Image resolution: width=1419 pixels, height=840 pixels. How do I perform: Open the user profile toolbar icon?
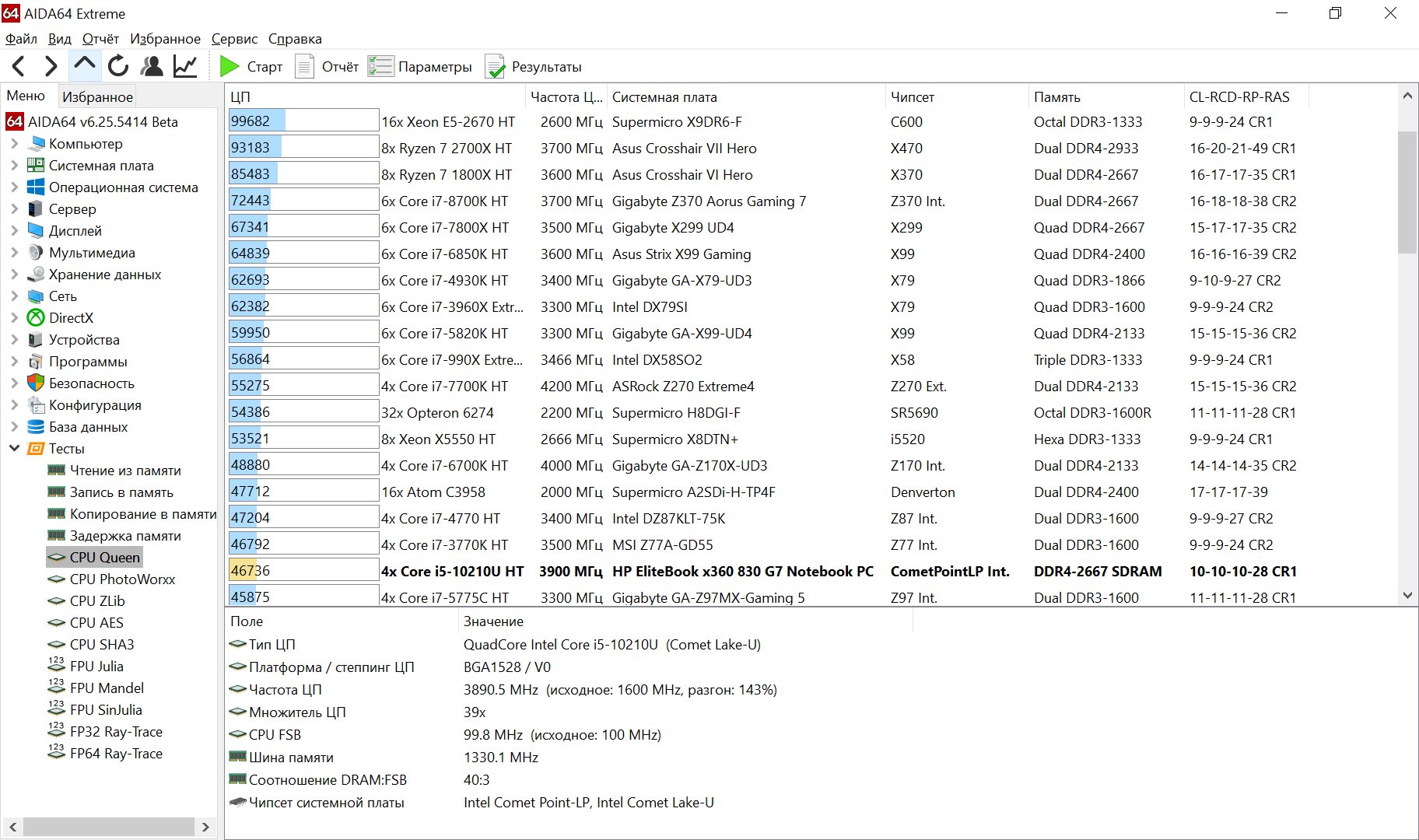click(152, 67)
